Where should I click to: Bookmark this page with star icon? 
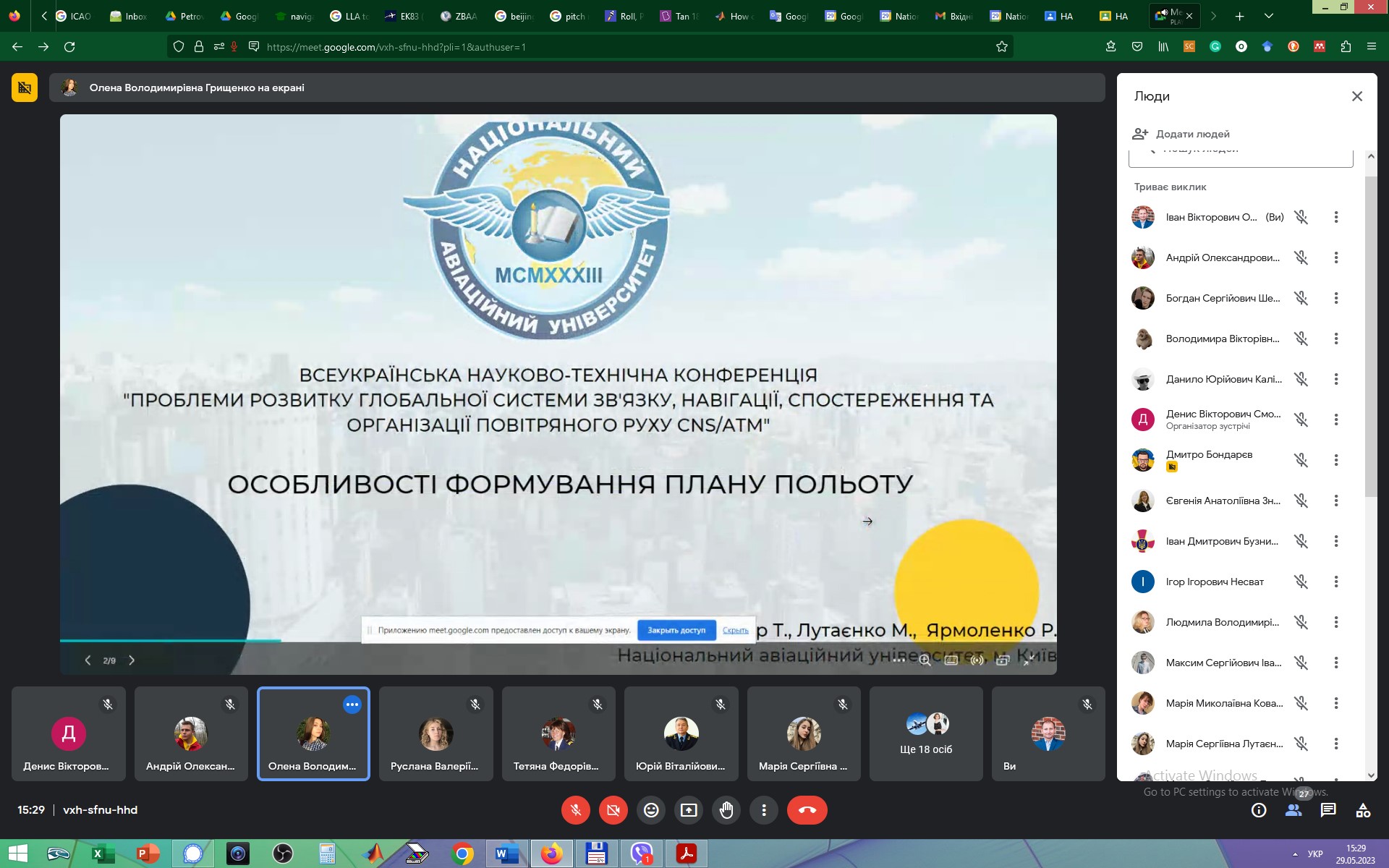tap(1002, 47)
